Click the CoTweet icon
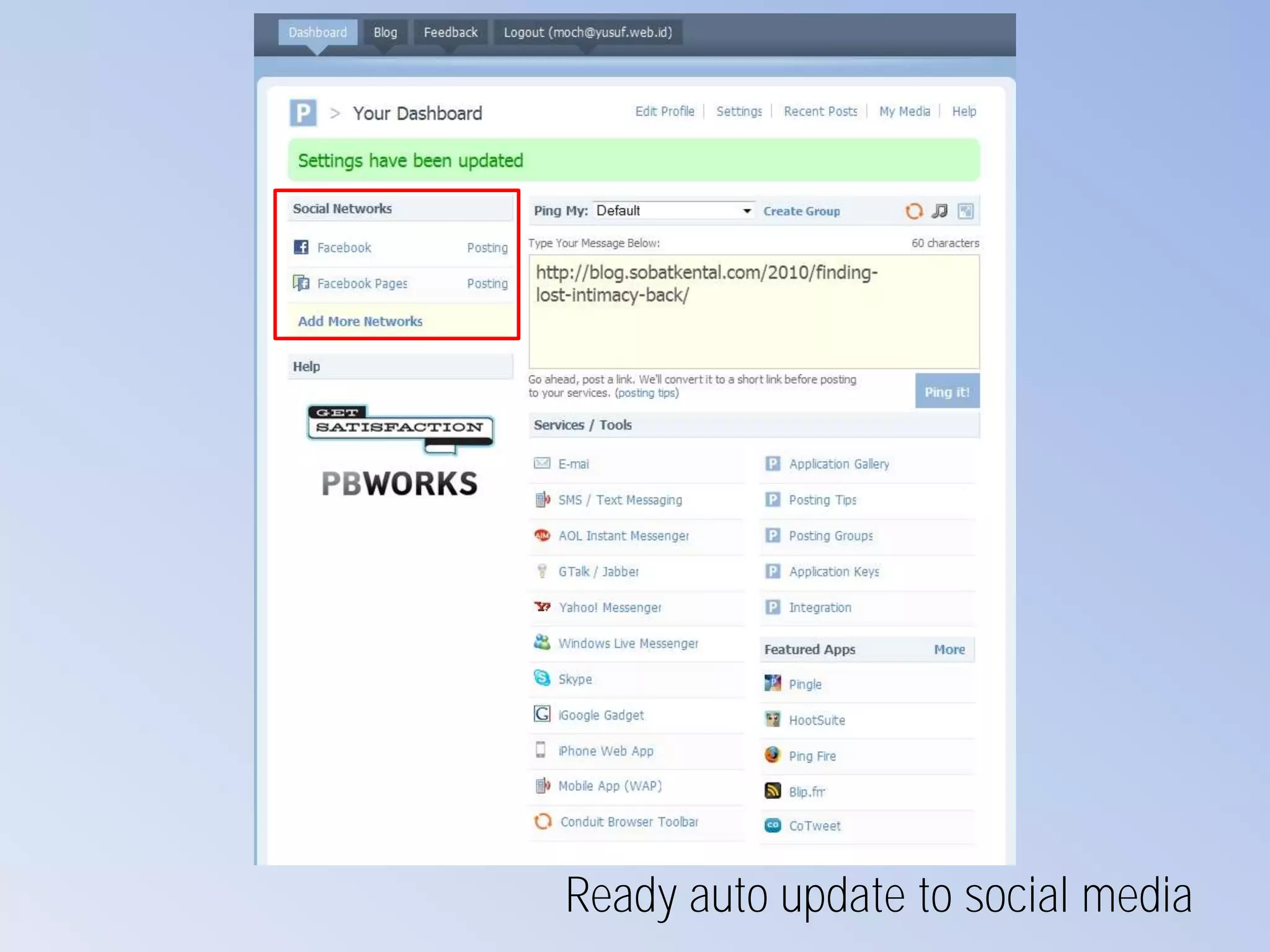Image resolution: width=1270 pixels, height=952 pixels. click(x=773, y=826)
